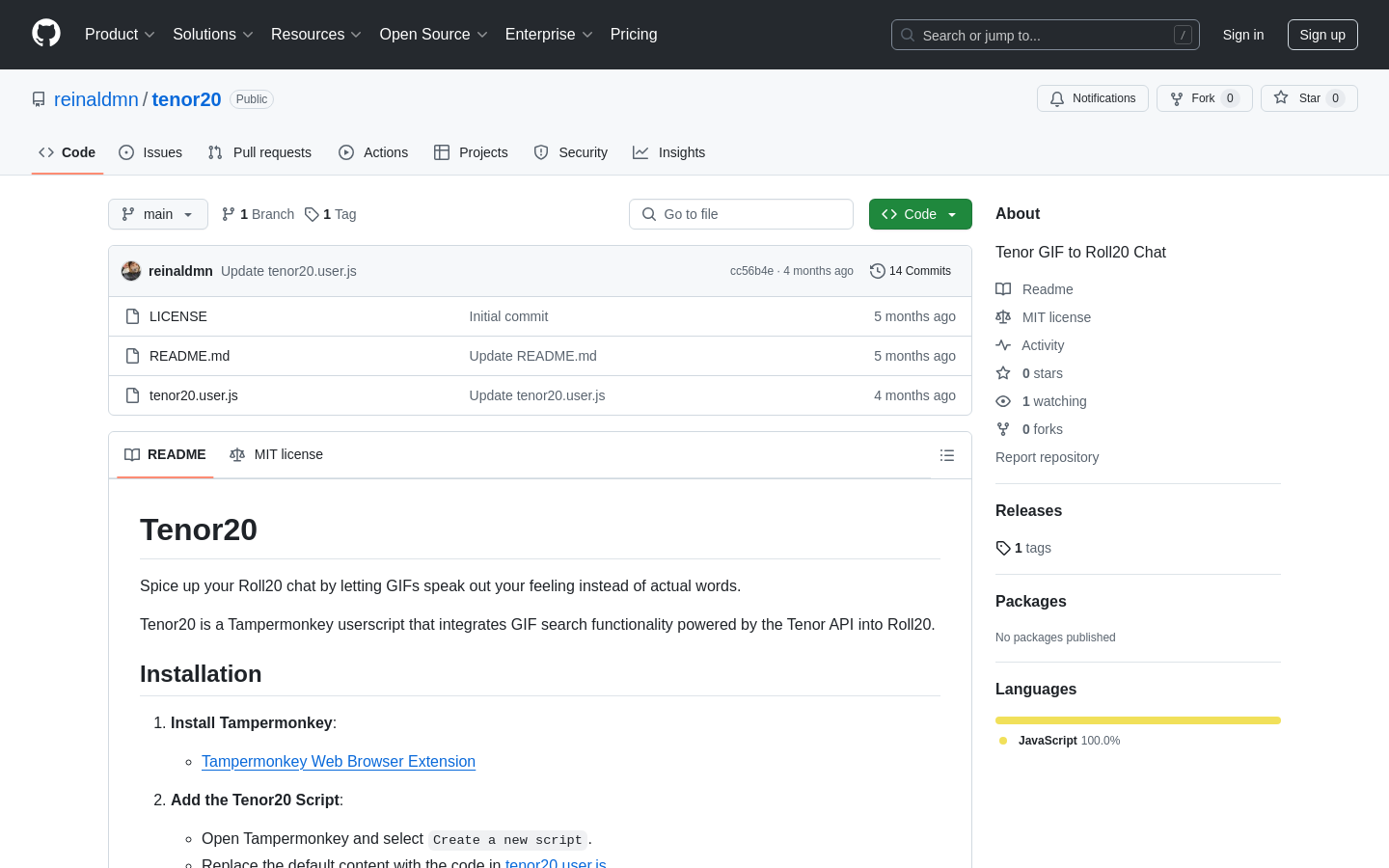Click the yellow JavaScript language bar
The image size is (1389, 868).
1138,720
